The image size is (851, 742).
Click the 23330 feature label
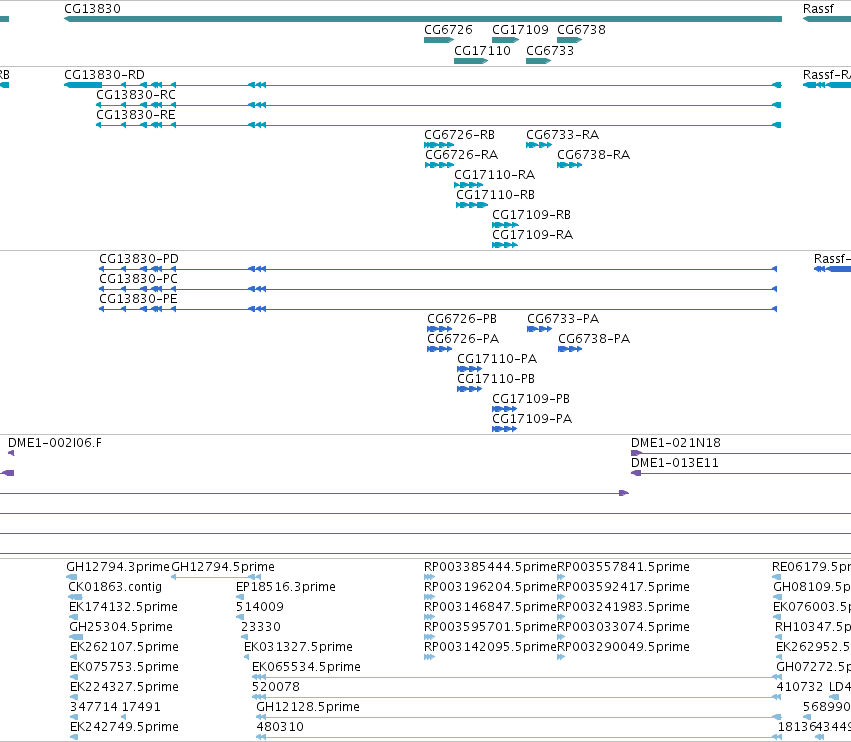pos(261,627)
